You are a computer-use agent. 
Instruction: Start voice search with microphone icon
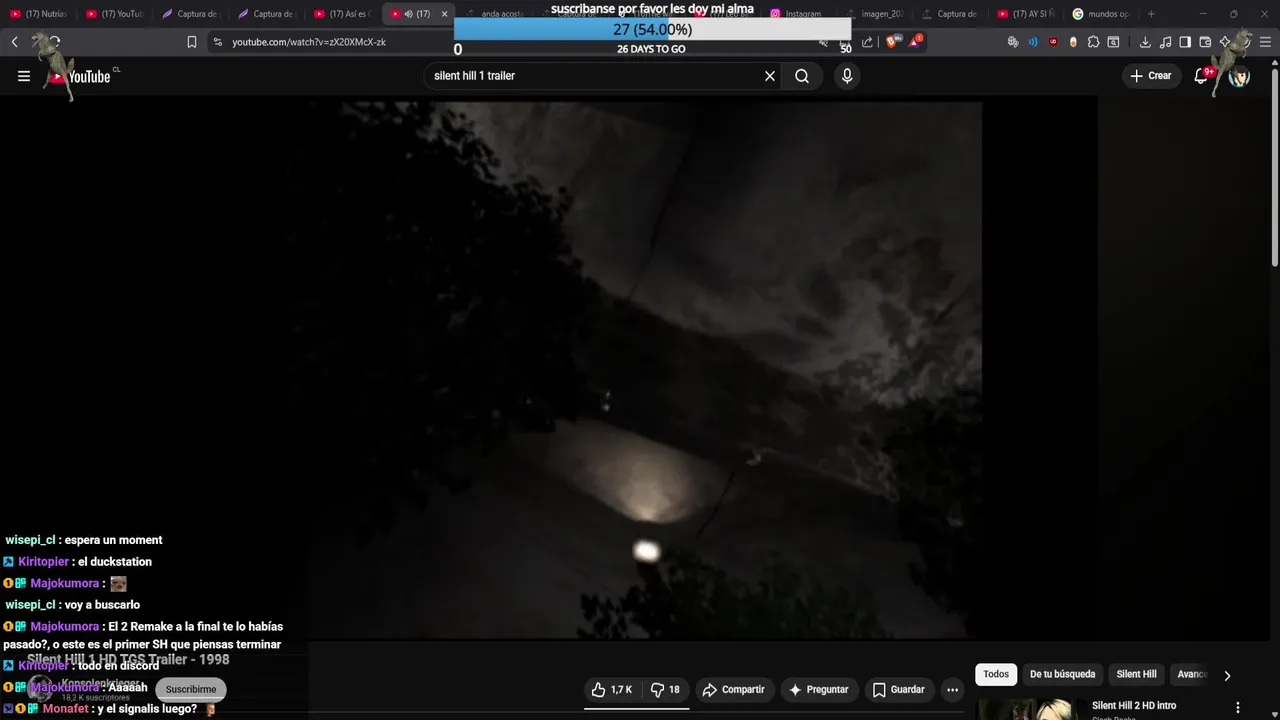[x=847, y=76]
